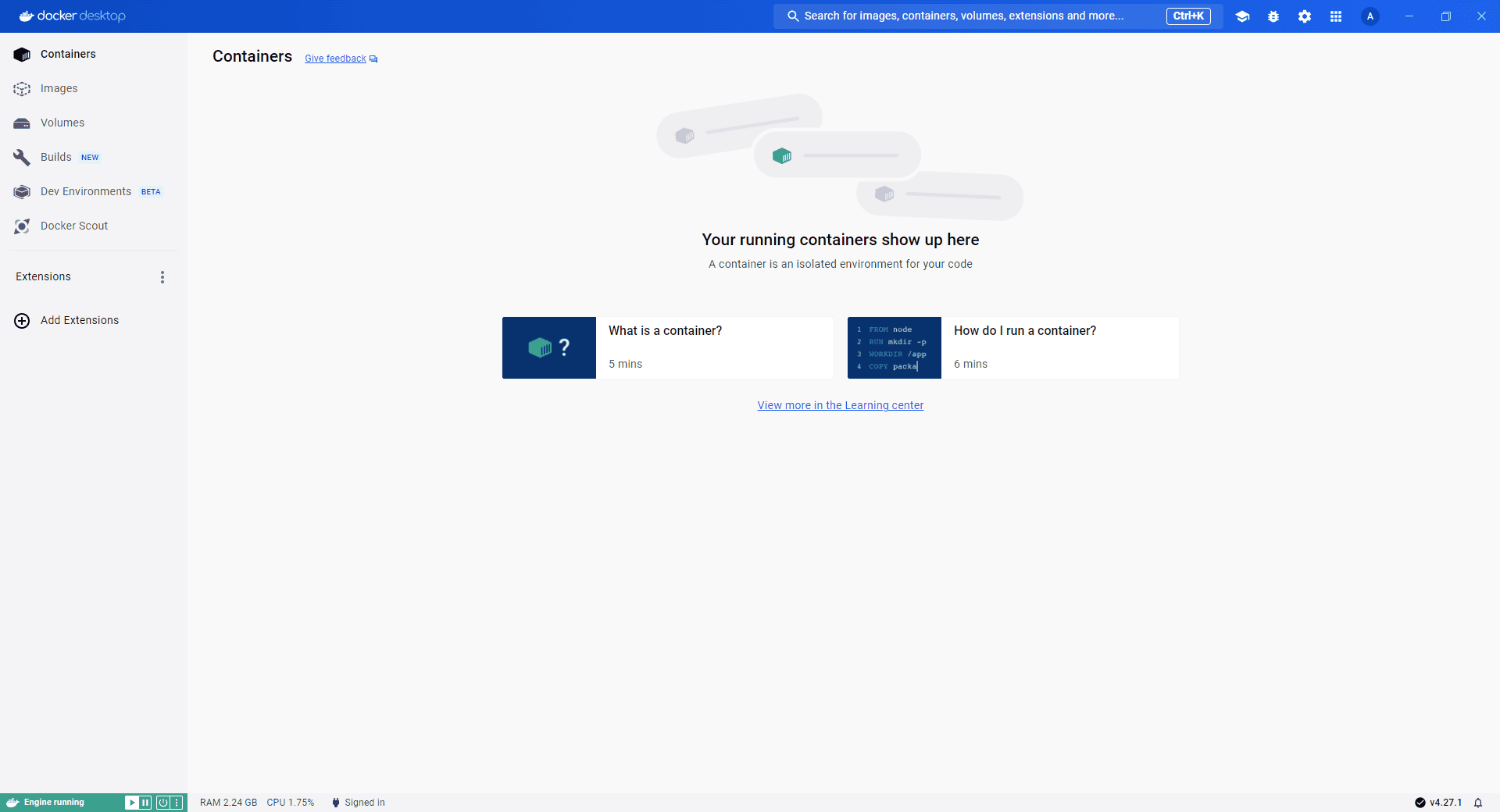Open engine more-options three dots

(177, 803)
